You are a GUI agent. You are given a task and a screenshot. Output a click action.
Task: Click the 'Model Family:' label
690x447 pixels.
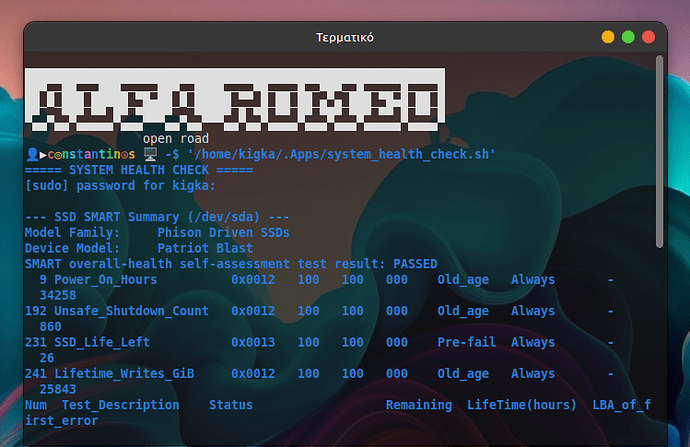[72, 232]
